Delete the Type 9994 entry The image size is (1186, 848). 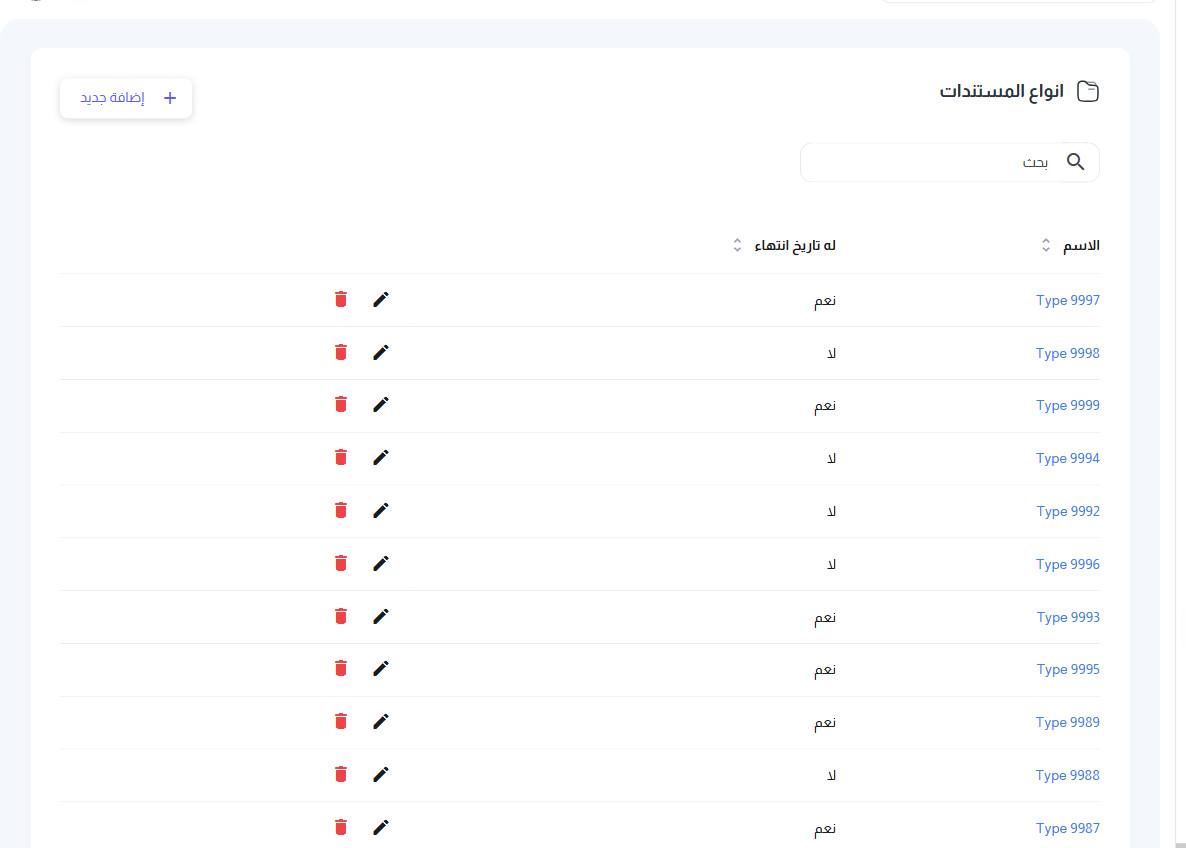coord(341,458)
